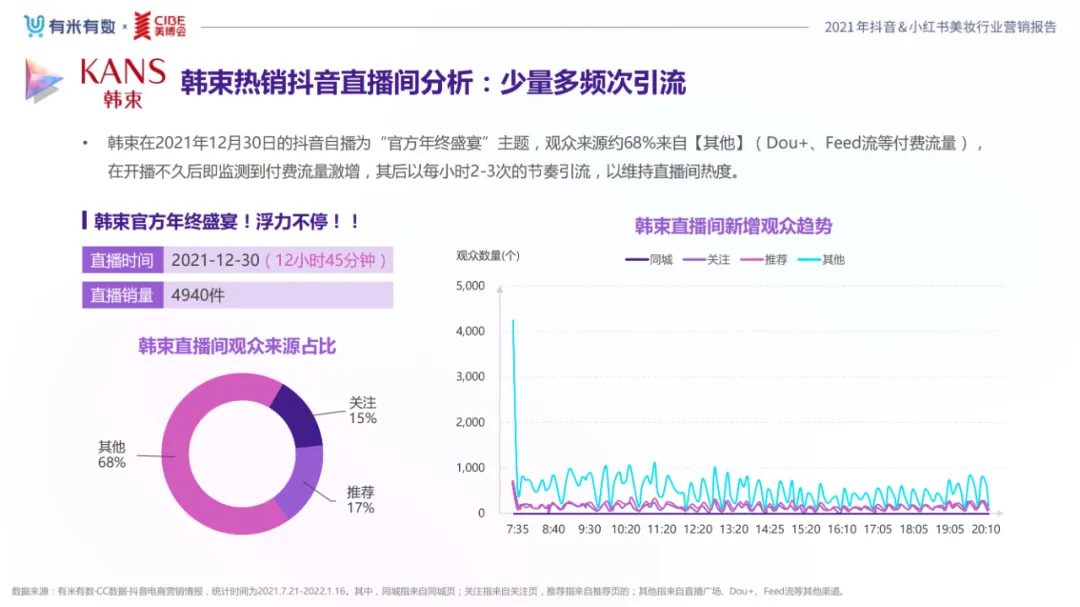This screenshot has width=1080, height=607.
Task: Click the 同城 legend entry
Action: (x=649, y=260)
